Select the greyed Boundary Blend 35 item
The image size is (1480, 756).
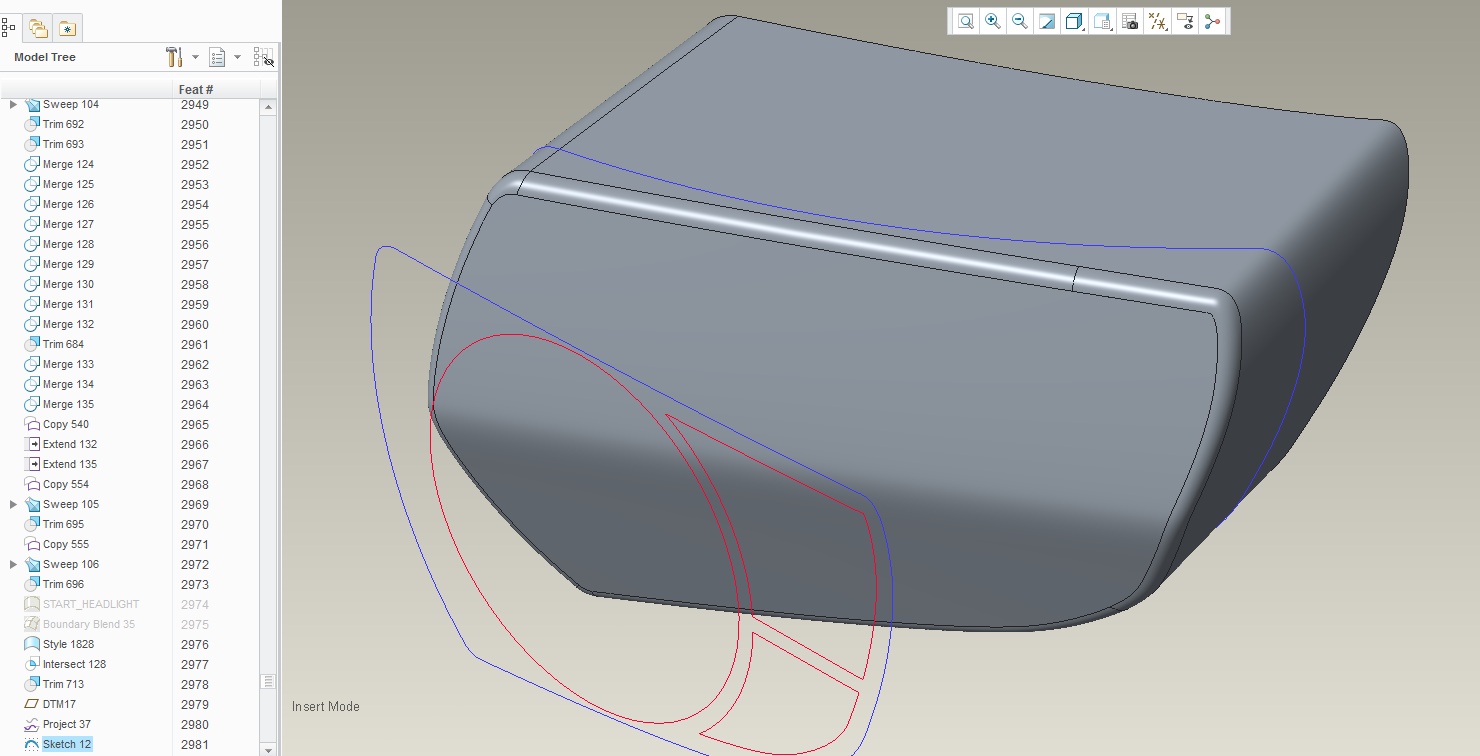click(89, 624)
